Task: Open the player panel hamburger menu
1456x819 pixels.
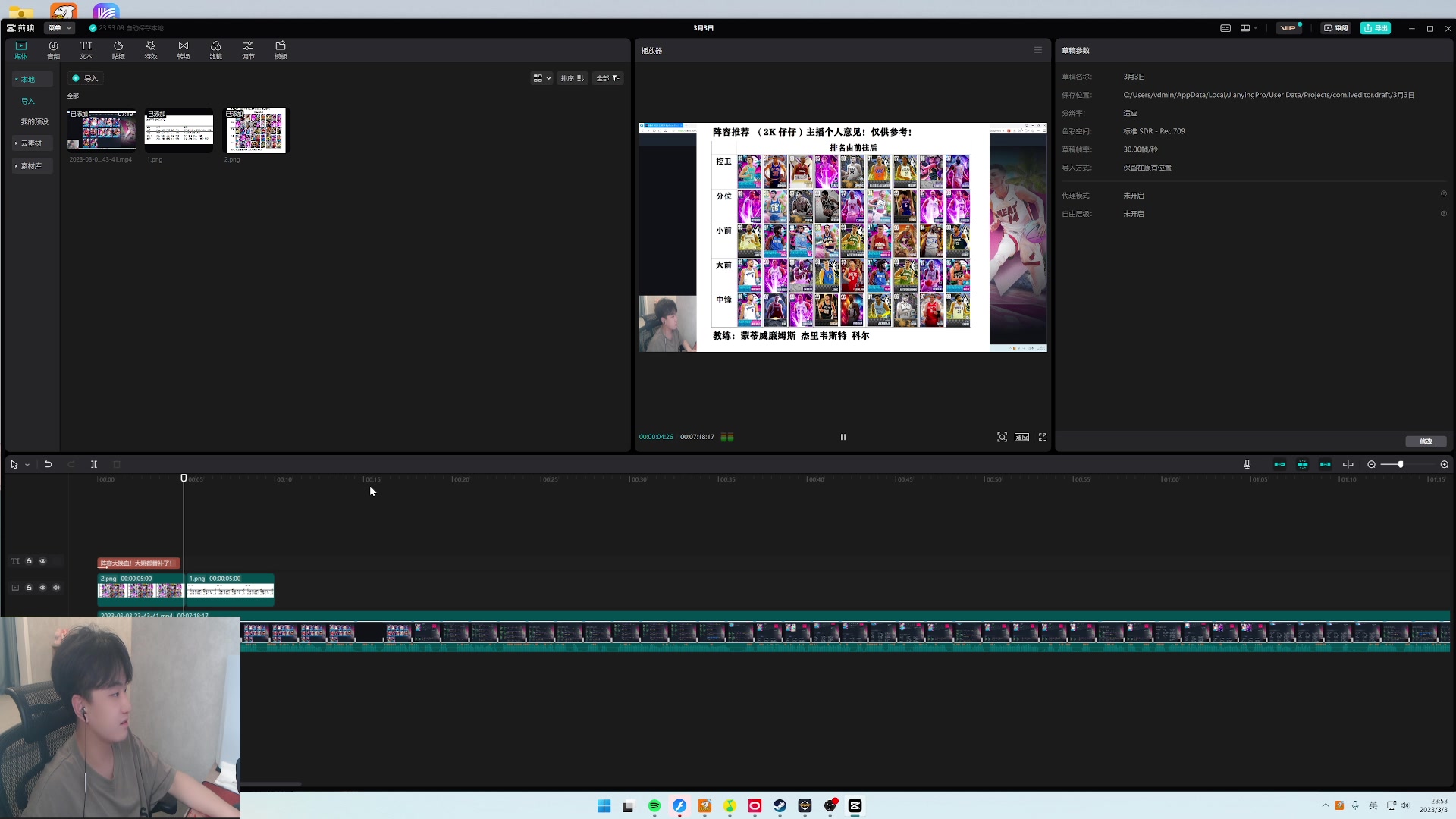Action: click(1038, 50)
